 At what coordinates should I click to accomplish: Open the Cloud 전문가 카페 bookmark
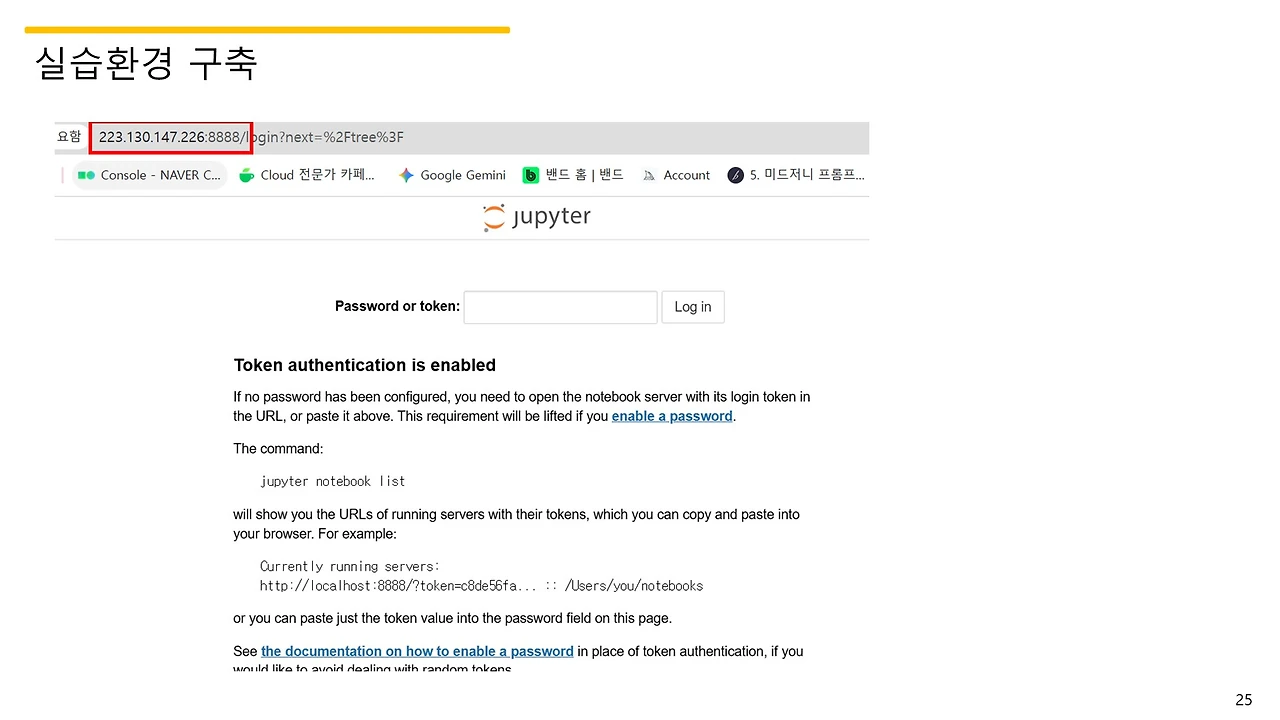317,175
